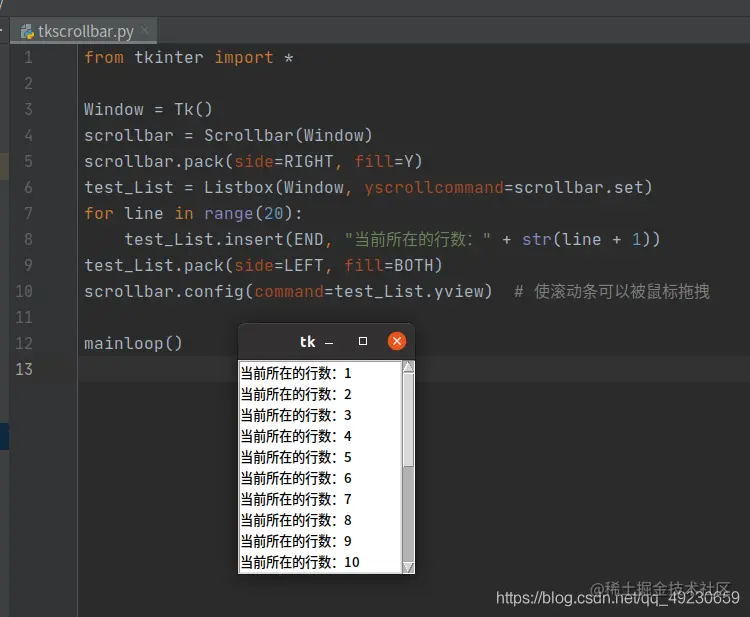
Task: Click 'scrollbar.config' in line 10
Action: pos(164,291)
